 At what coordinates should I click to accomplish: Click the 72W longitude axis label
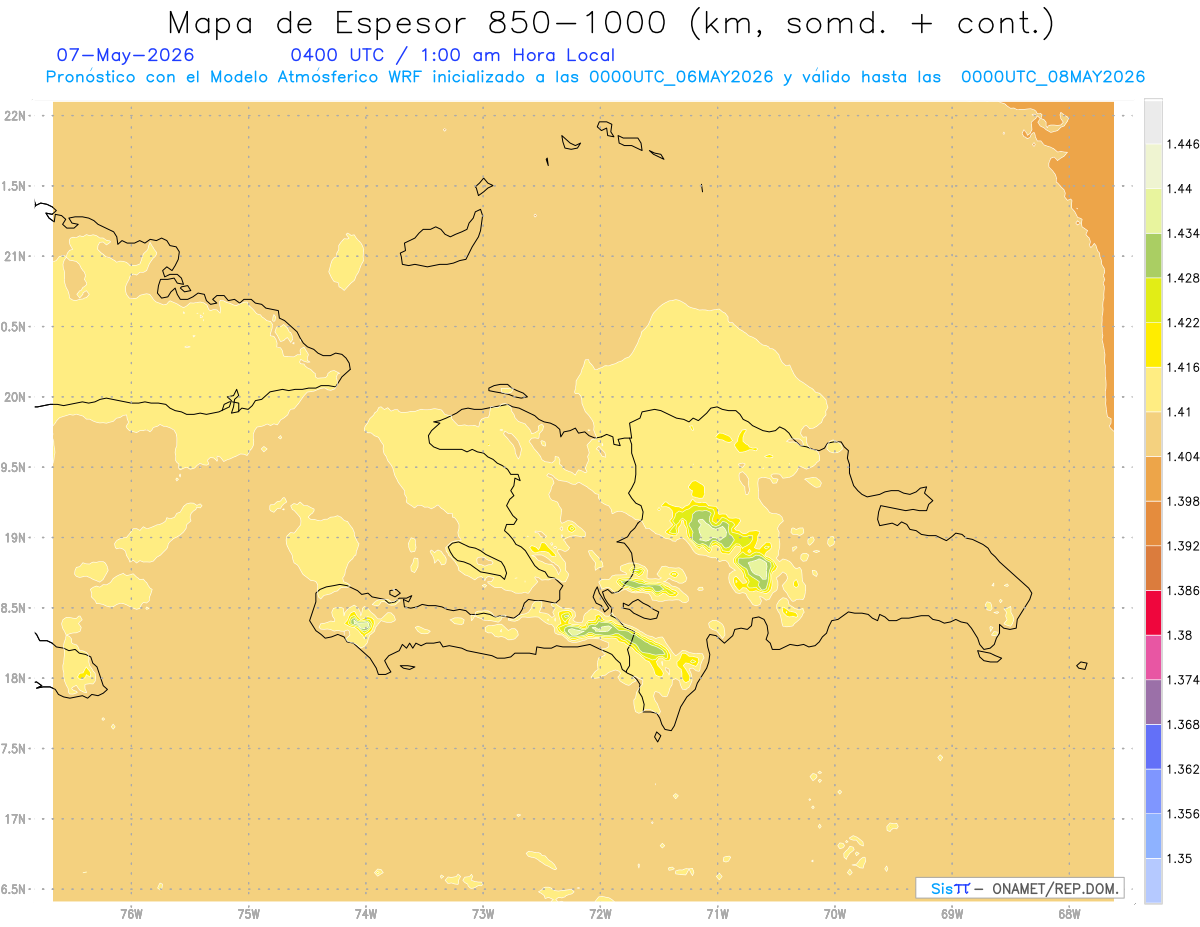(600, 913)
